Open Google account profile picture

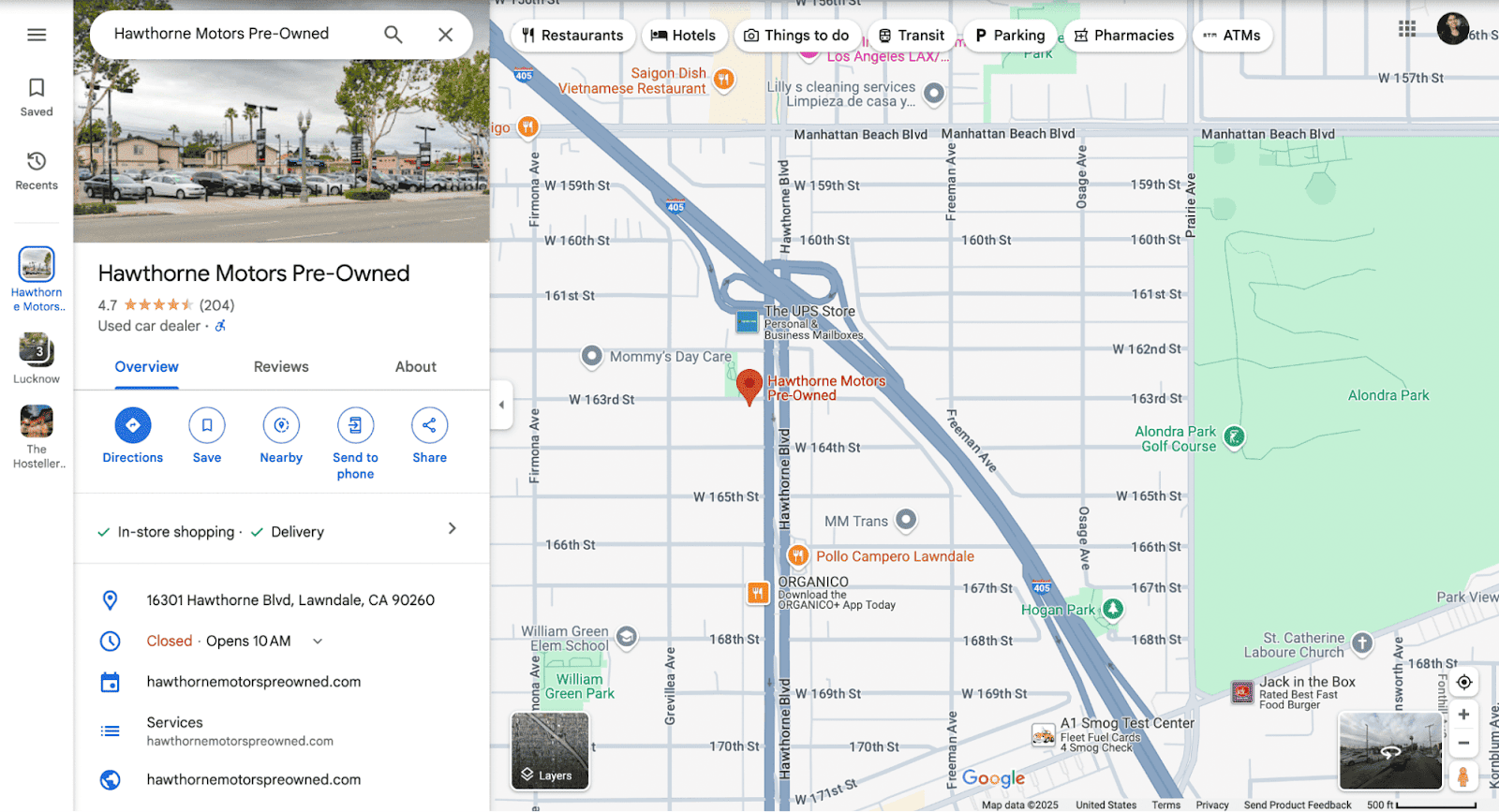pyautogui.click(x=1453, y=29)
